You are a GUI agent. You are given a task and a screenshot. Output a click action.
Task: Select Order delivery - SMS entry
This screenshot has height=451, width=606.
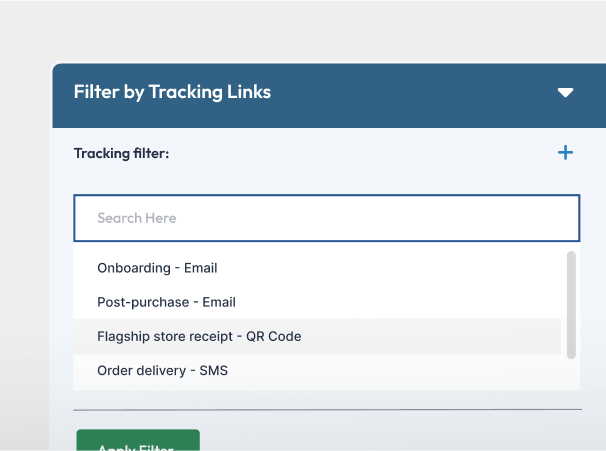click(x=162, y=370)
